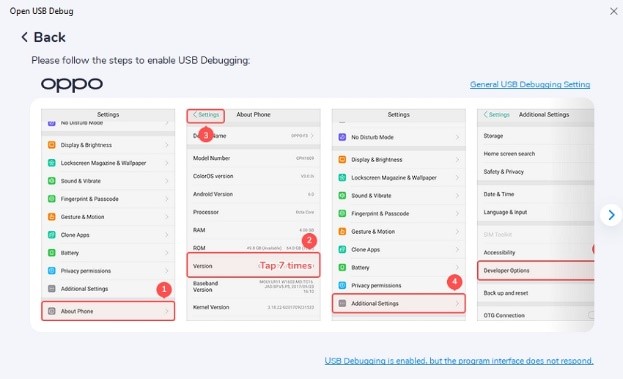Click the Model Number row
Image resolution: width=623 pixels, height=379 pixels.
[253, 158]
